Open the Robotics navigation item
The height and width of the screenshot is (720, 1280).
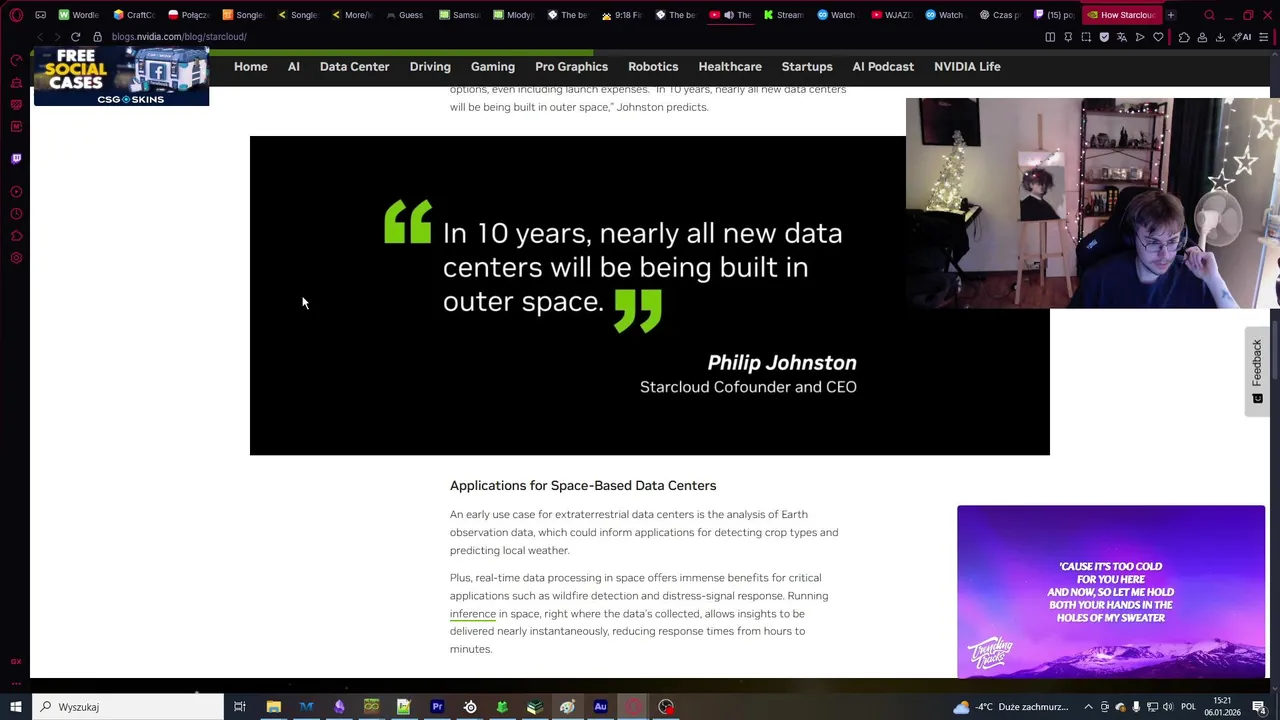(x=653, y=67)
